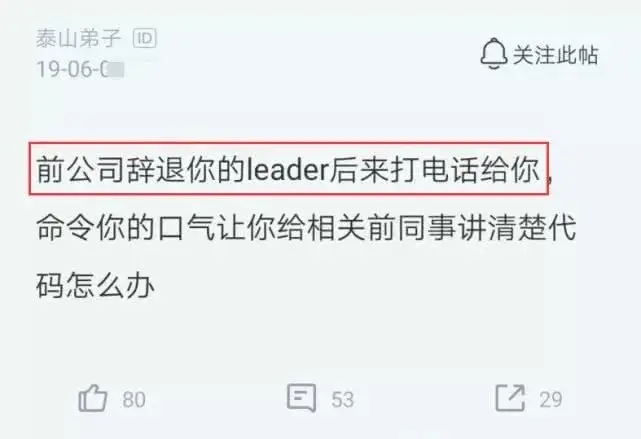
Task: Click the share count 29
Action: coord(551,400)
